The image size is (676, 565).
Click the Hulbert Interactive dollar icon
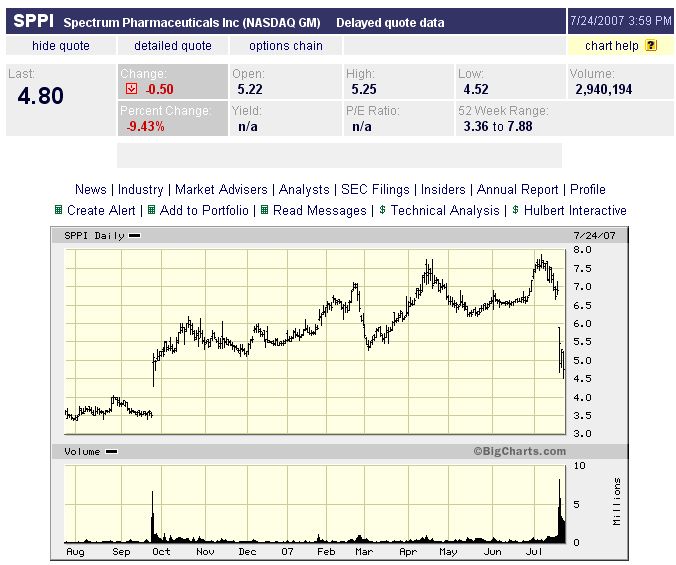[515, 210]
